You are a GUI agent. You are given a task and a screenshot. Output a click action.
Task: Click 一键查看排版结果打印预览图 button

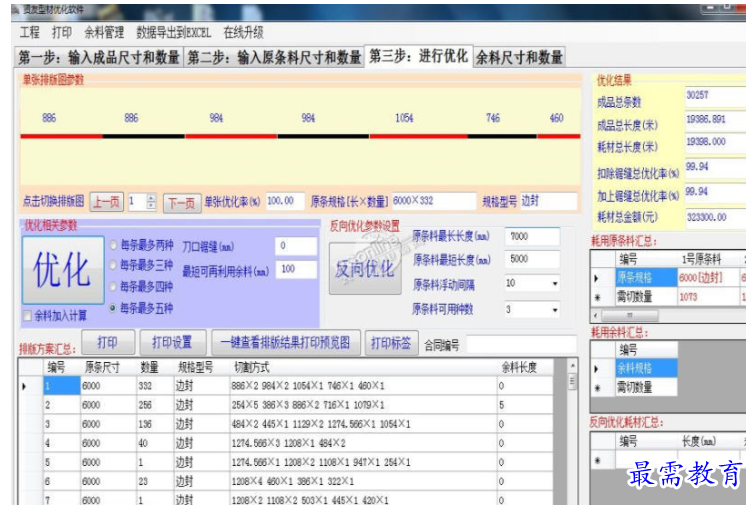coord(285,342)
